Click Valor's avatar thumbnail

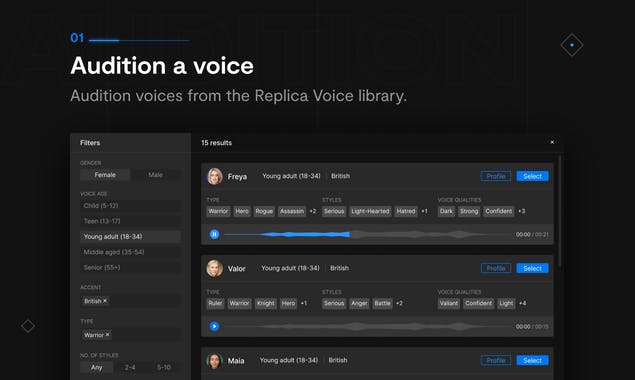pos(215,268)
